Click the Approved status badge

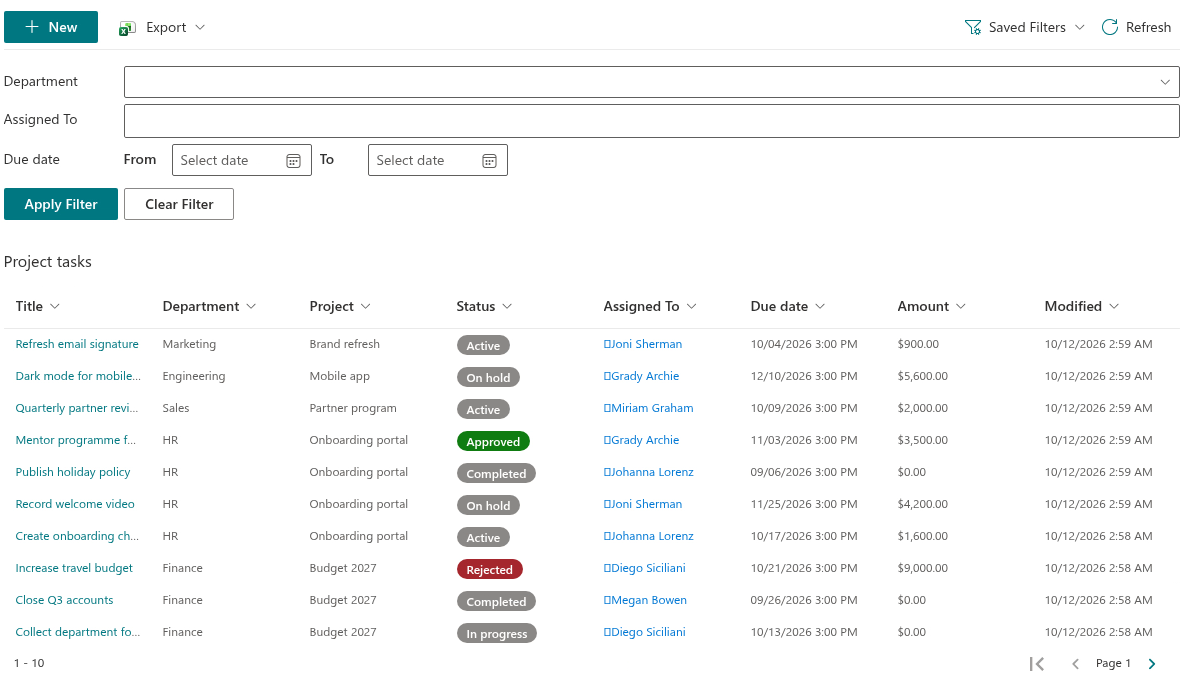coord(493,442)
